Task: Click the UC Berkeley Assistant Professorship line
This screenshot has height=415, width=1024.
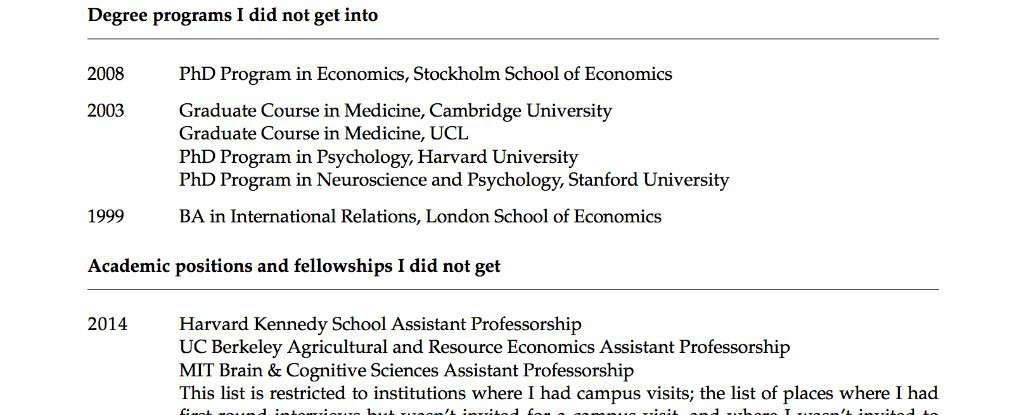Action: pyautogui.click(x=484, y=348)
